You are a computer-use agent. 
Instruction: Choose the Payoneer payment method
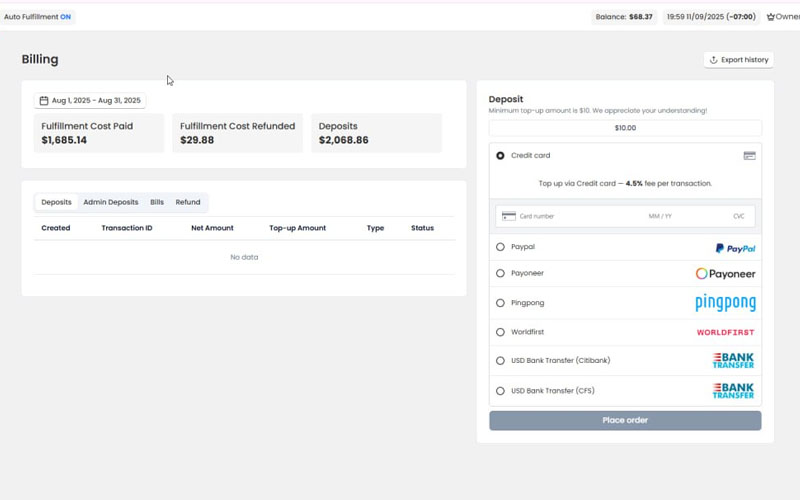click(x=500, y=273)
